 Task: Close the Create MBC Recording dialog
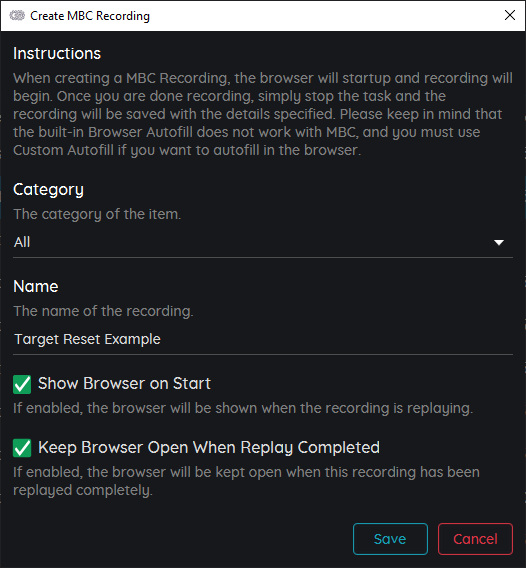(510, 15)
